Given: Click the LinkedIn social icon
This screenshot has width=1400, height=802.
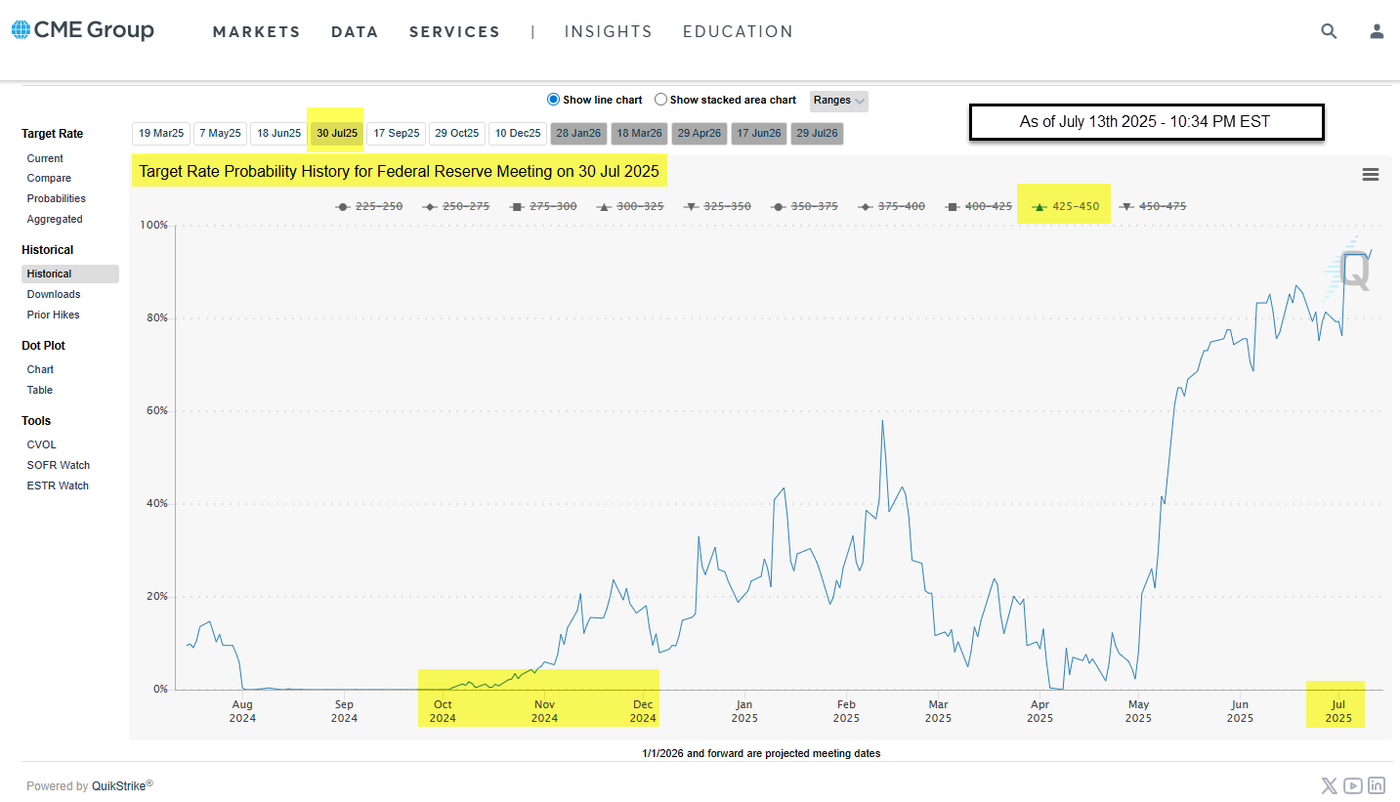Looking at the screenshot, I should [1376, 786].
